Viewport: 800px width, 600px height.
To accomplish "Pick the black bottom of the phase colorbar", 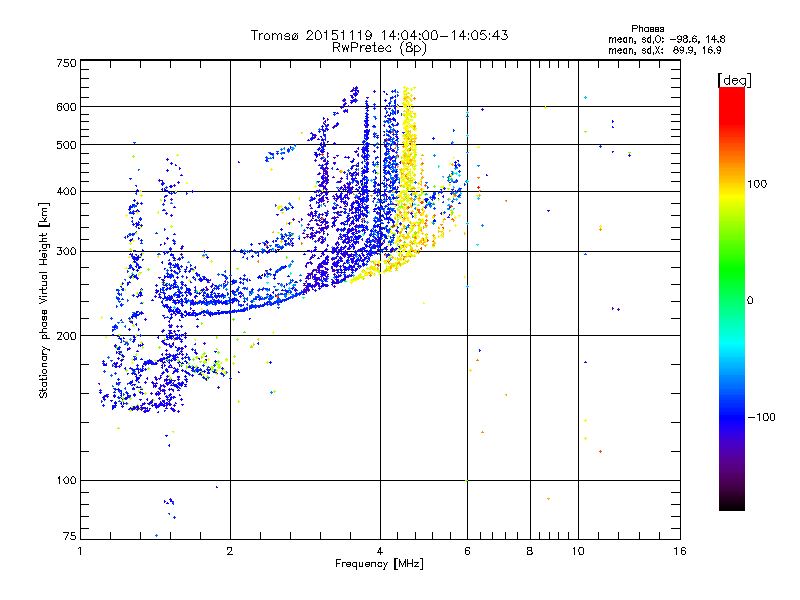I will click(732, 503).
